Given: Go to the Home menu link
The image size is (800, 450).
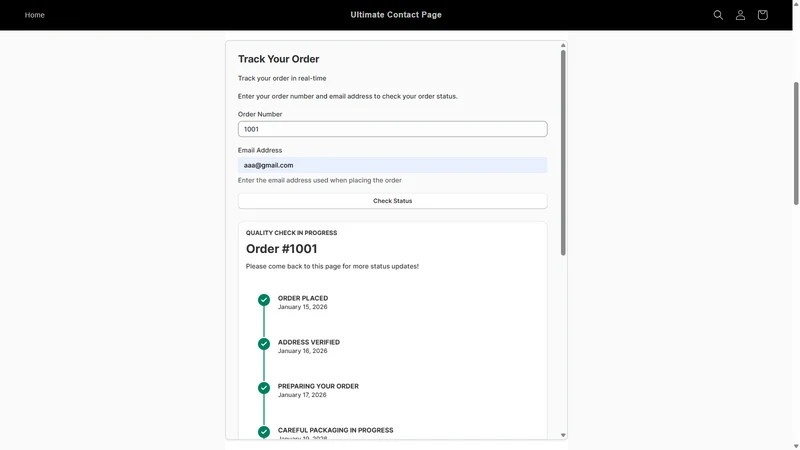Looking at the screenshot, I should click(x=35, y=15).
